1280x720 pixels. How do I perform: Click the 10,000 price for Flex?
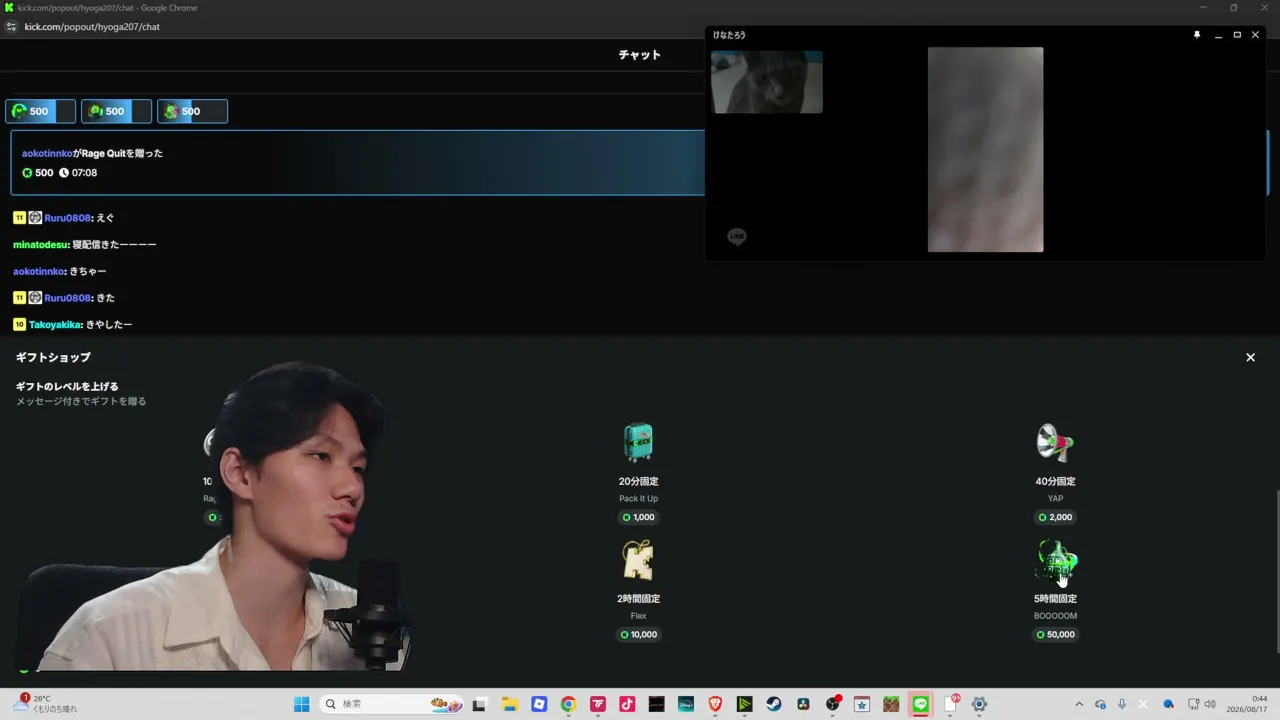tap(638, 634)
